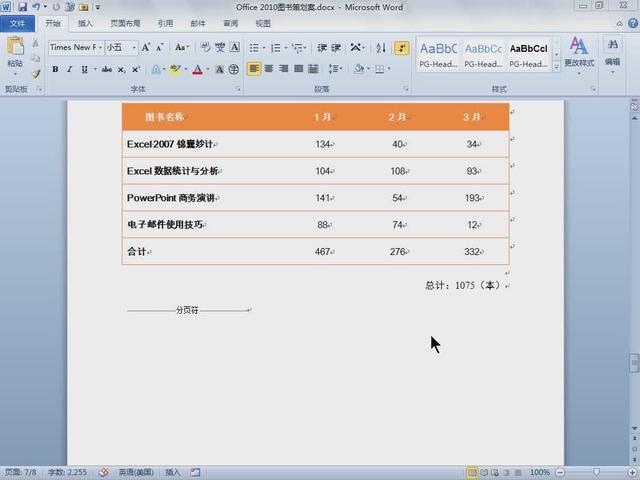Click the zoom slider in status bar
The width and height of the screenshot is (640, 480).
596,472
